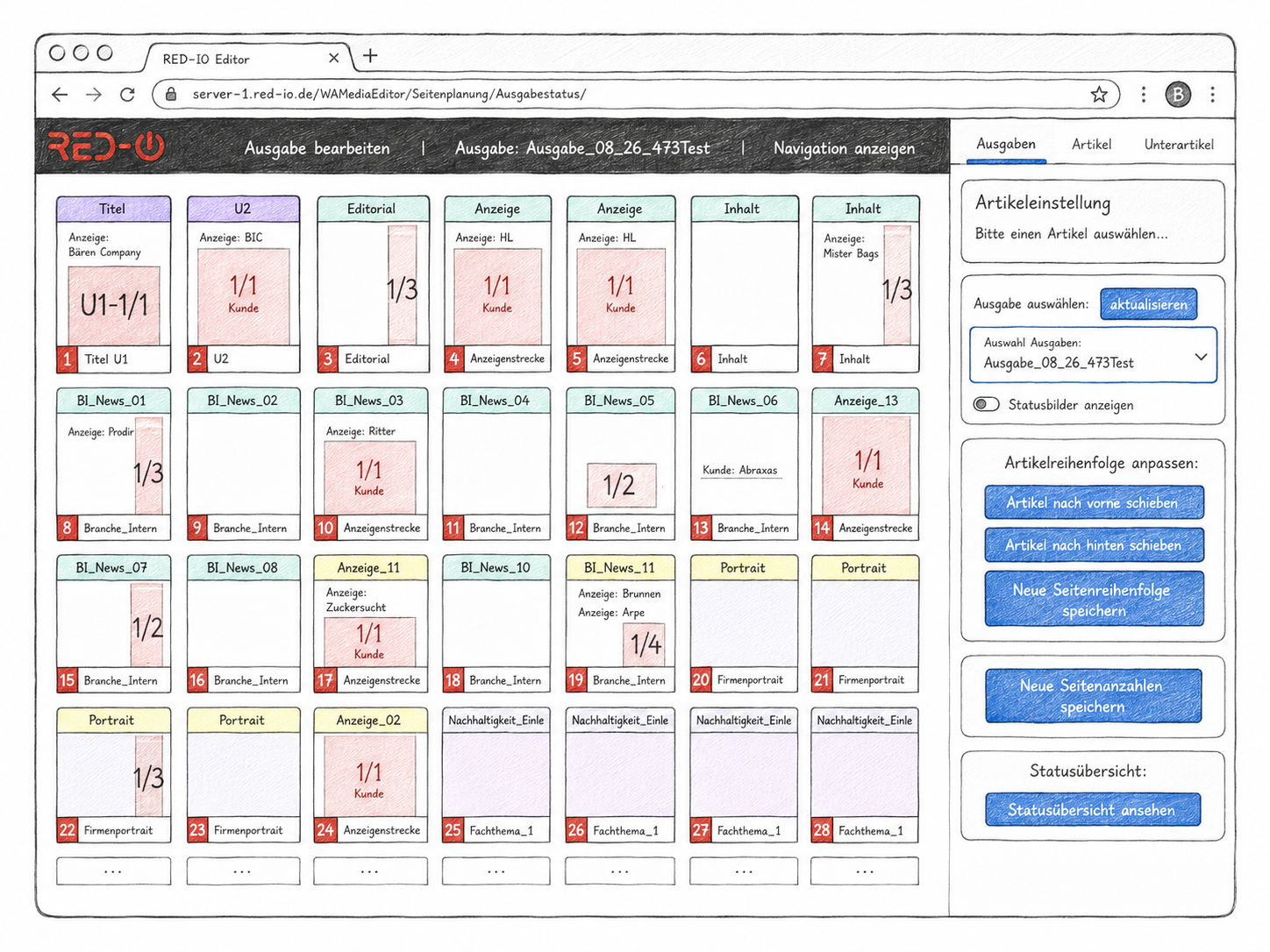This screenshot has height=952, width=1270.
Task: Reload the page with the refresh icon
Action: click(127, 95)
